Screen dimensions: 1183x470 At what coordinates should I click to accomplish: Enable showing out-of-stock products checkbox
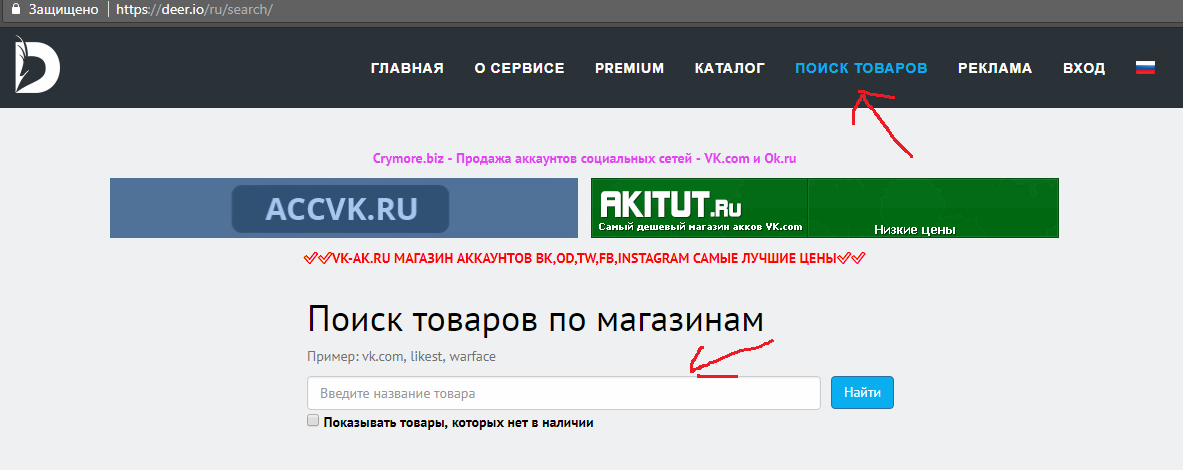coord(313,421)
